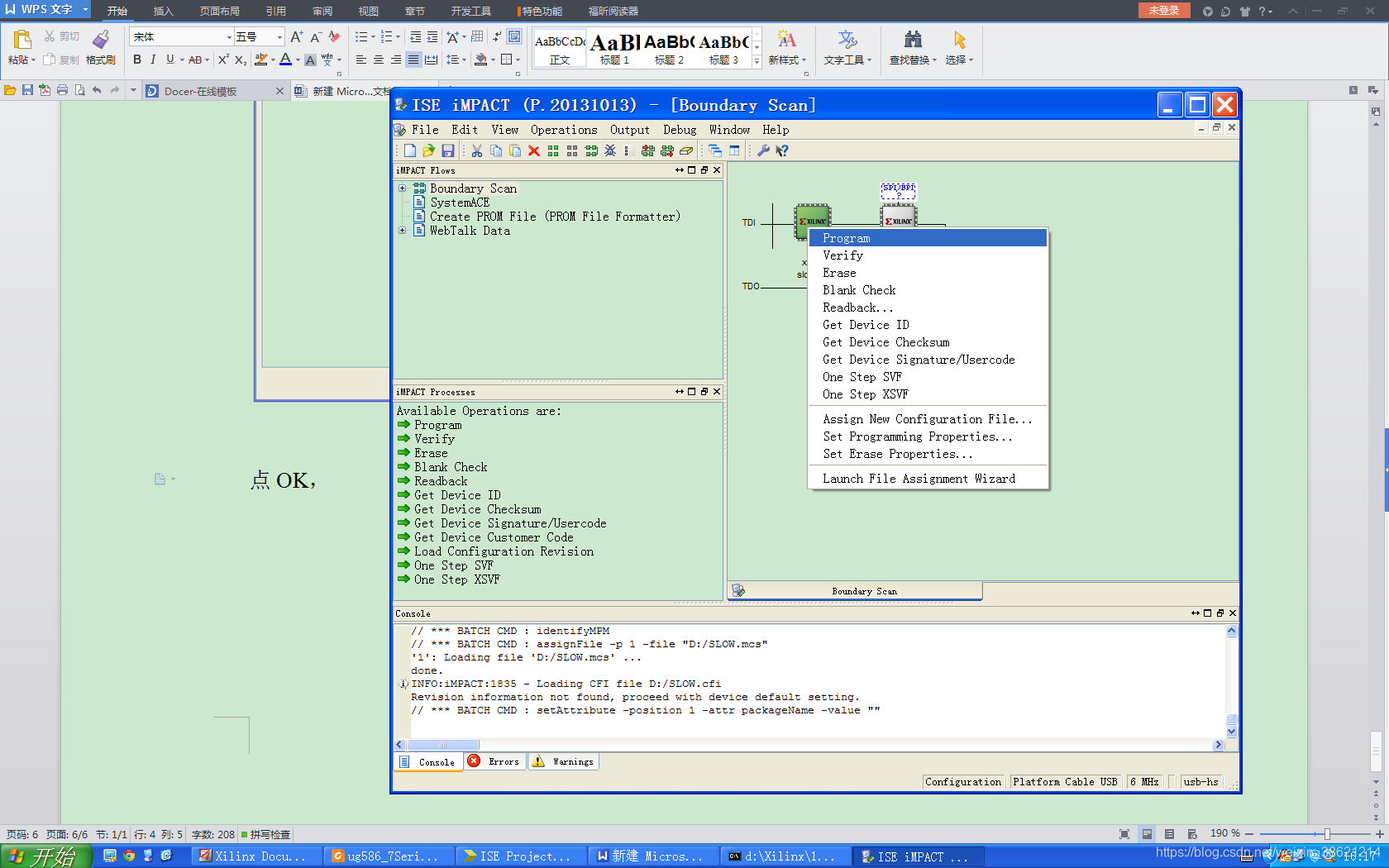Click the Clear Formatting eraser icon in WPS
The image size is (1389, 868).
[x=334, y=37]
